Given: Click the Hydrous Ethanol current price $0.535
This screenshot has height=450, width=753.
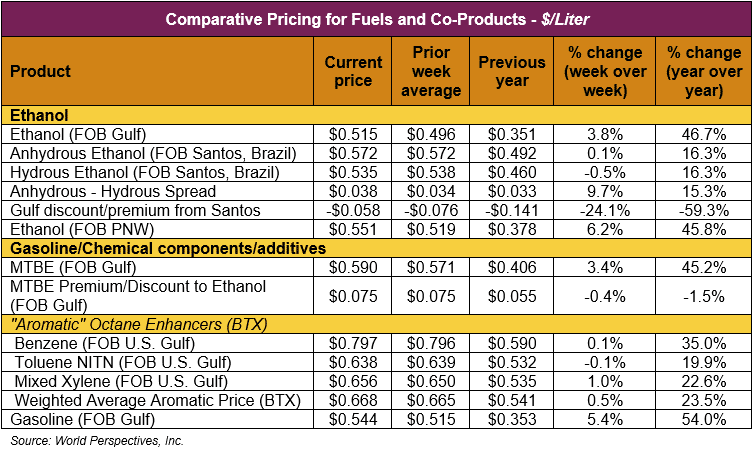Looking at the screenshot, I should click(354, 172).
